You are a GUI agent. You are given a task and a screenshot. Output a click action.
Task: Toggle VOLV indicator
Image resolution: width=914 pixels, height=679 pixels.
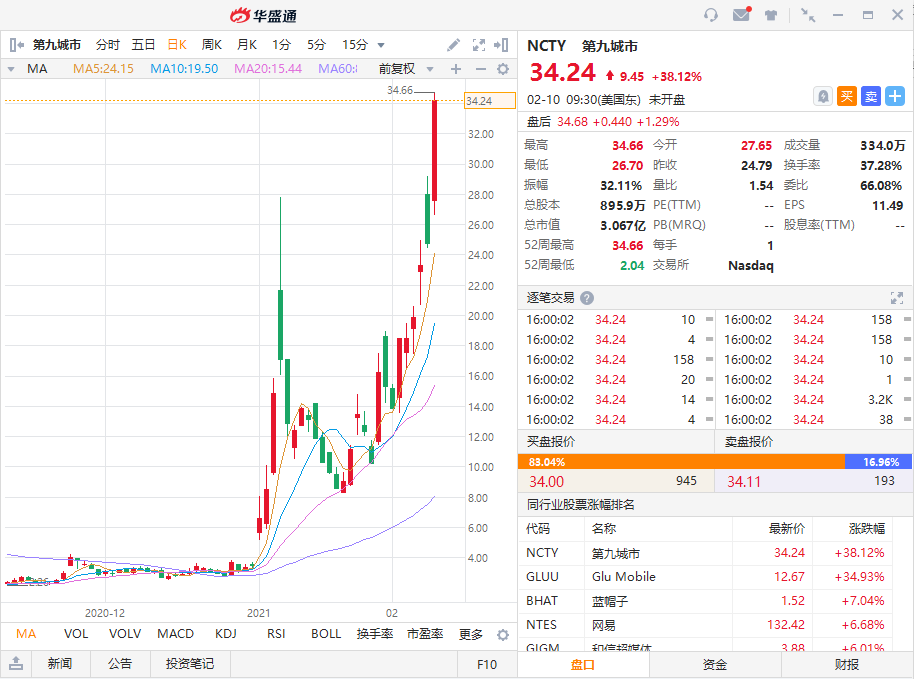point(125,634)
